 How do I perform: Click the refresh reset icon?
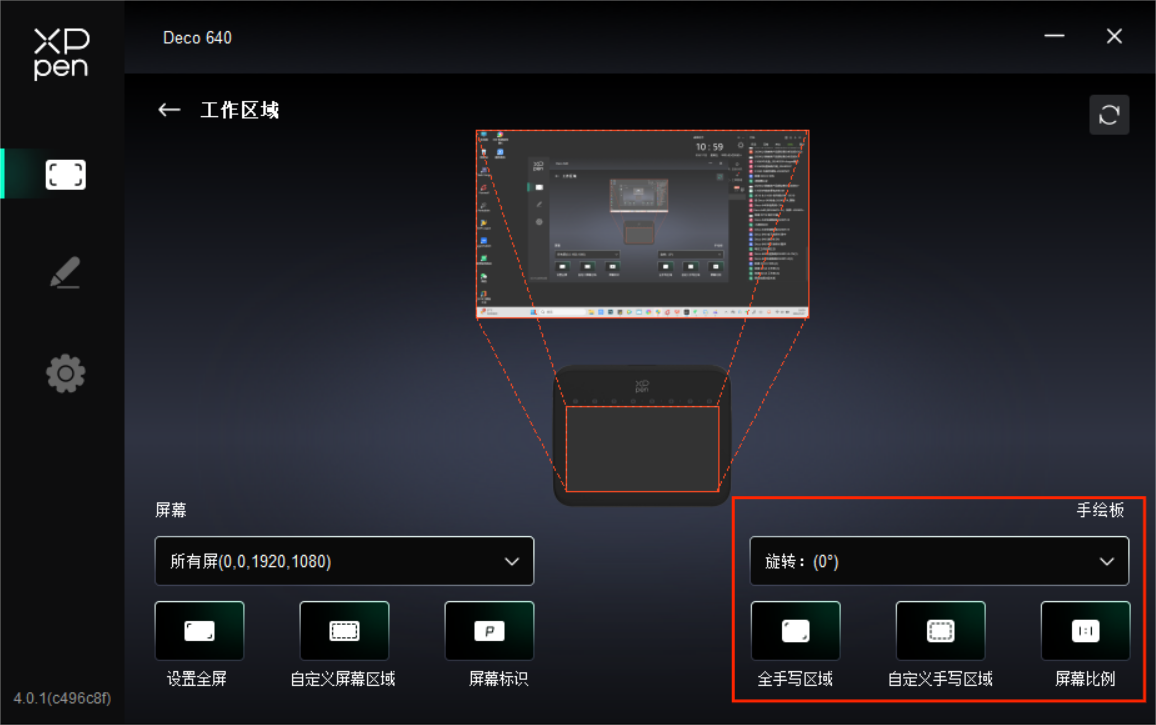[1109, 115]
